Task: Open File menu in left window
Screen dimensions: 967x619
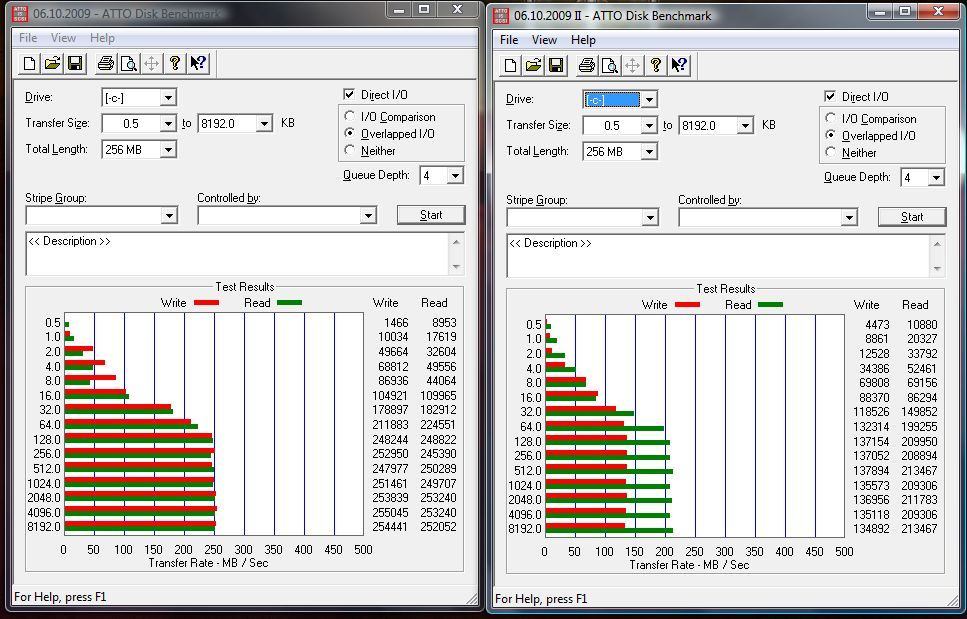Action: point(28,38)
